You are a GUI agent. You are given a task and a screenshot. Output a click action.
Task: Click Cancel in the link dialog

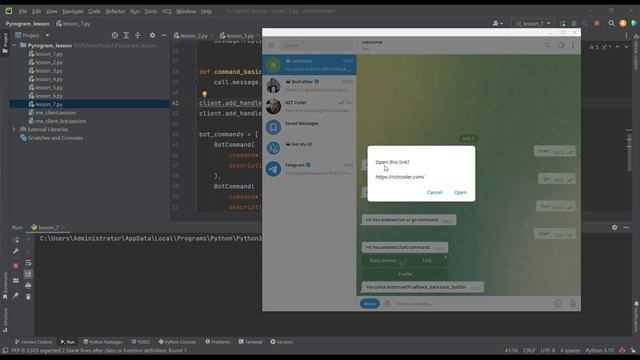coord(434,192)
